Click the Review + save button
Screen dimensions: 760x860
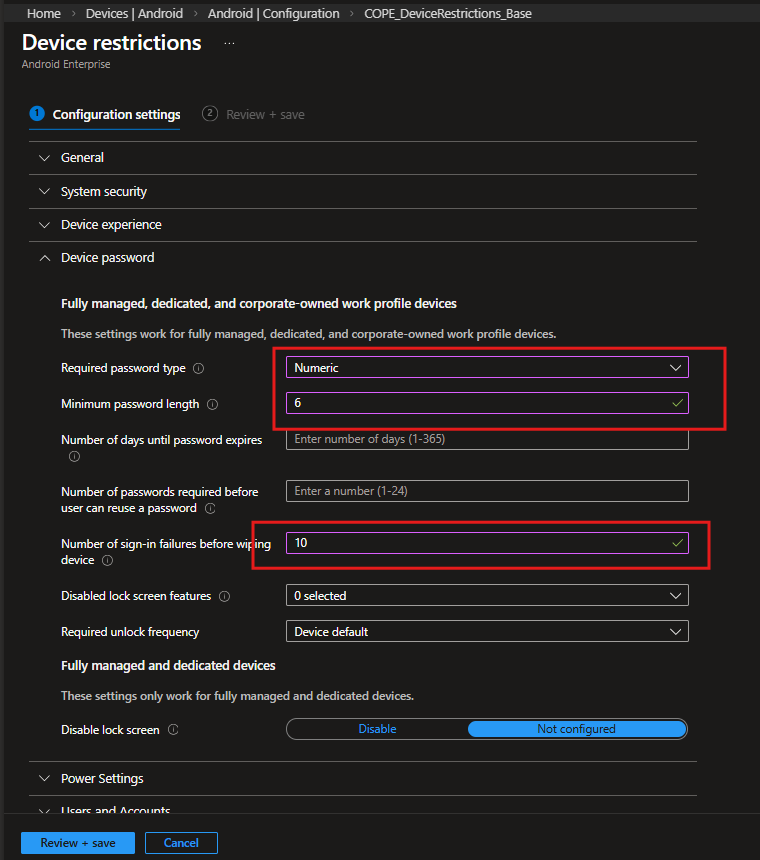click(78, 843)
